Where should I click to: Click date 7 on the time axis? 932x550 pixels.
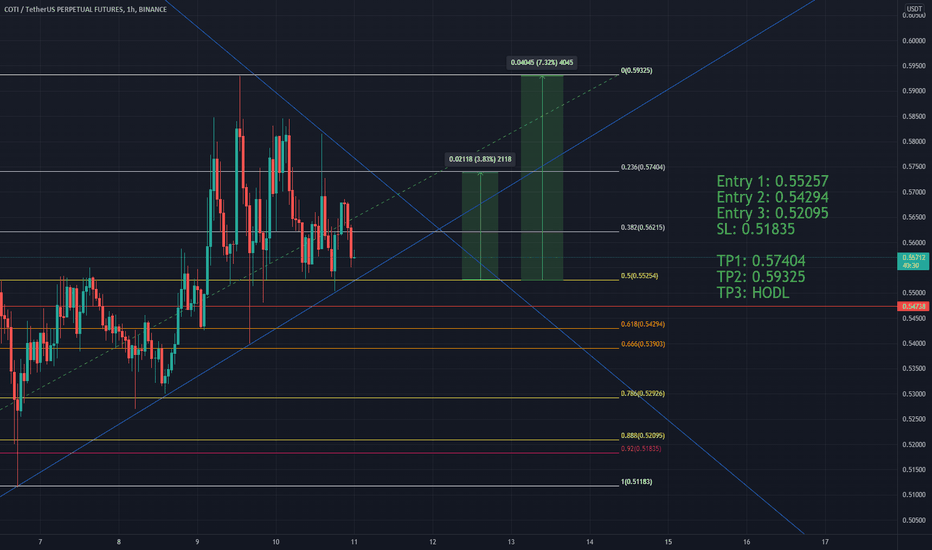click(40, 542)
